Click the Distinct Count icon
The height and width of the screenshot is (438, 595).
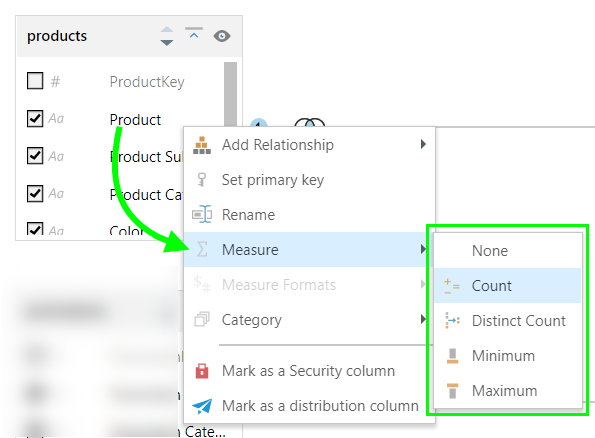tap(452, 321)
